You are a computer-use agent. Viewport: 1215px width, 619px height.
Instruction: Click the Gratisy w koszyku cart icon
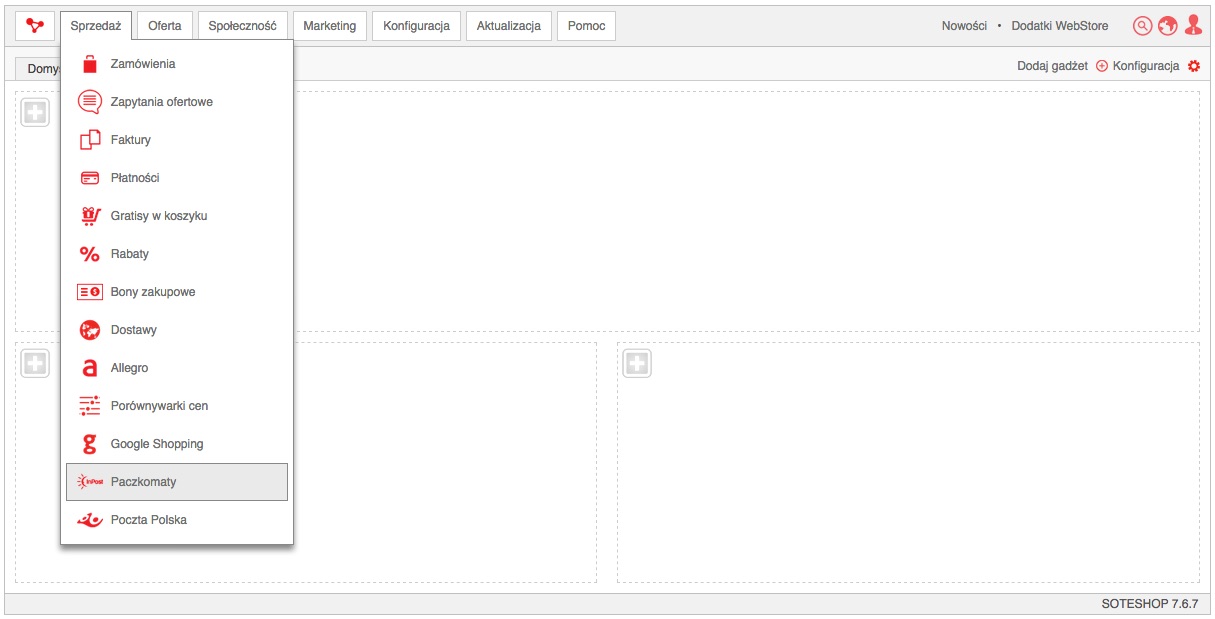click(x=90, y=216)
